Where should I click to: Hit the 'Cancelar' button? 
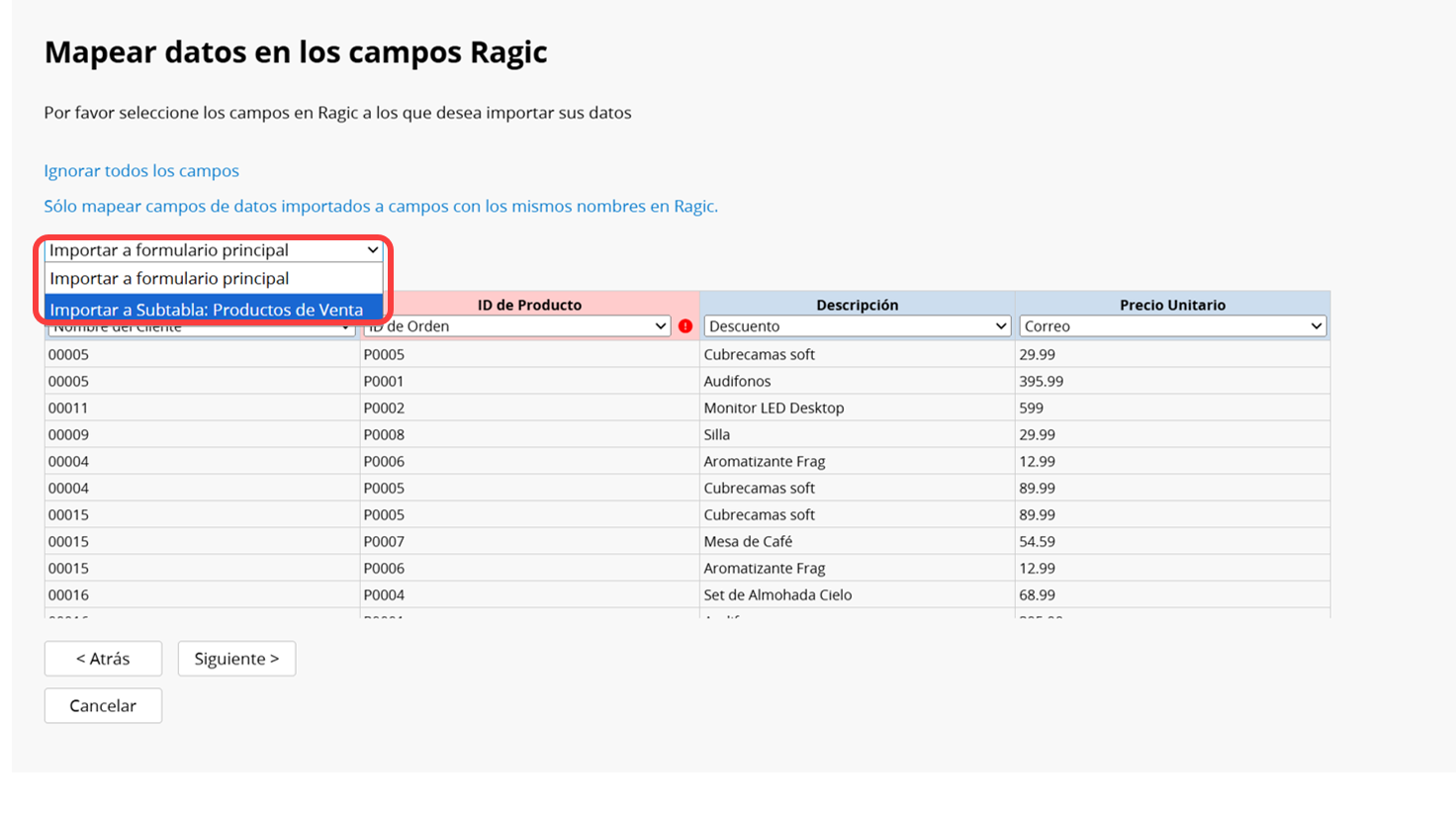103,706
